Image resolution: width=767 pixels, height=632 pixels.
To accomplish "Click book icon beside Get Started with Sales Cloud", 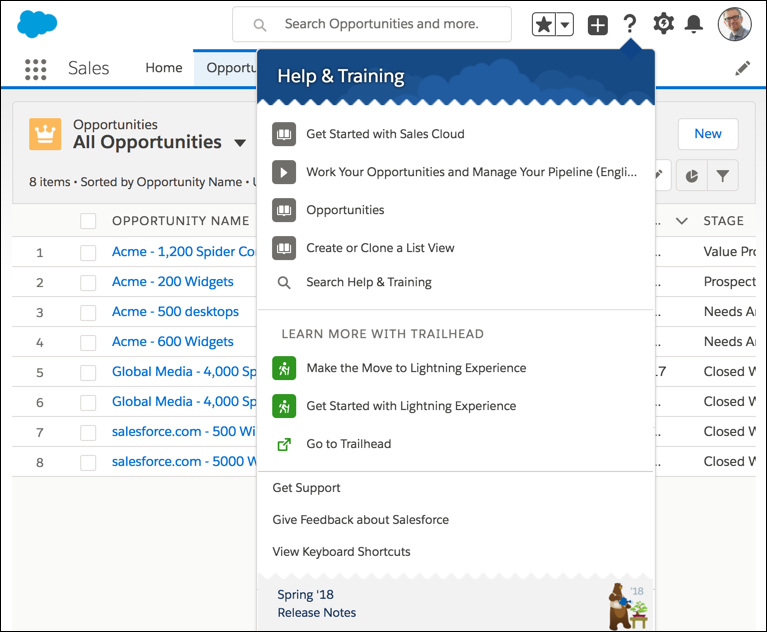I will click(x=284, y=134).
